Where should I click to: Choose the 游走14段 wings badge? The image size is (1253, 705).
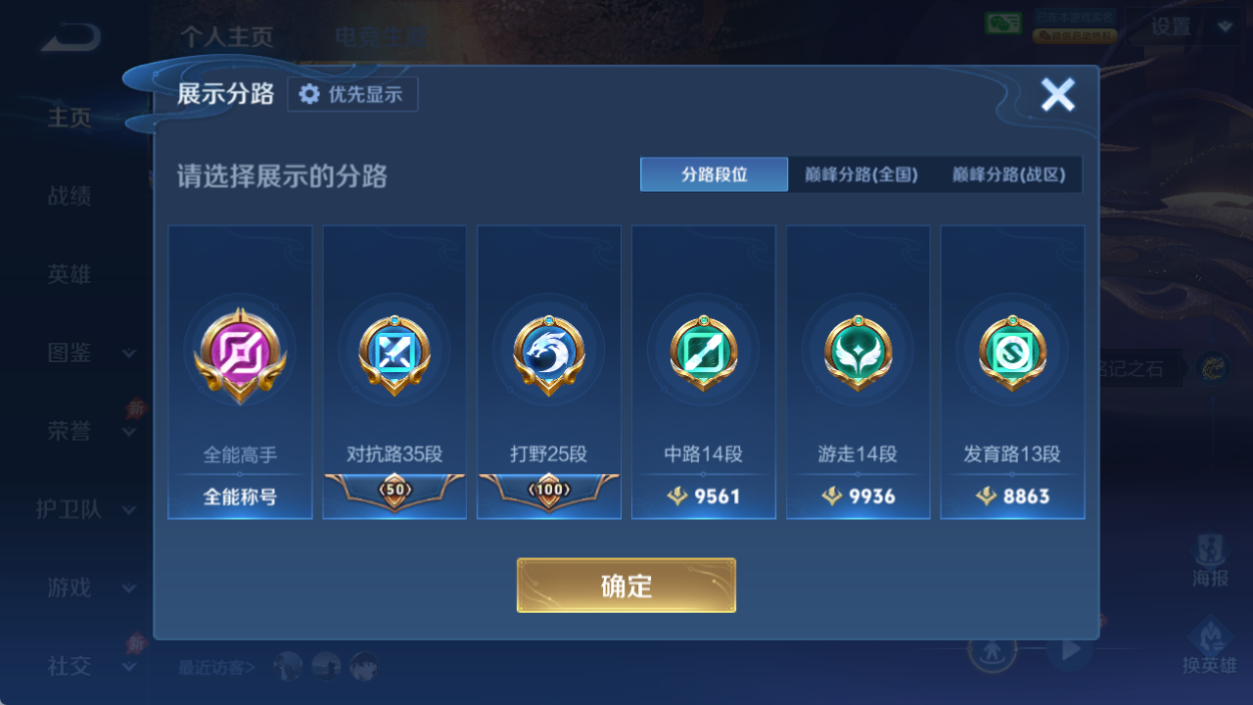(x=857, y=354)
